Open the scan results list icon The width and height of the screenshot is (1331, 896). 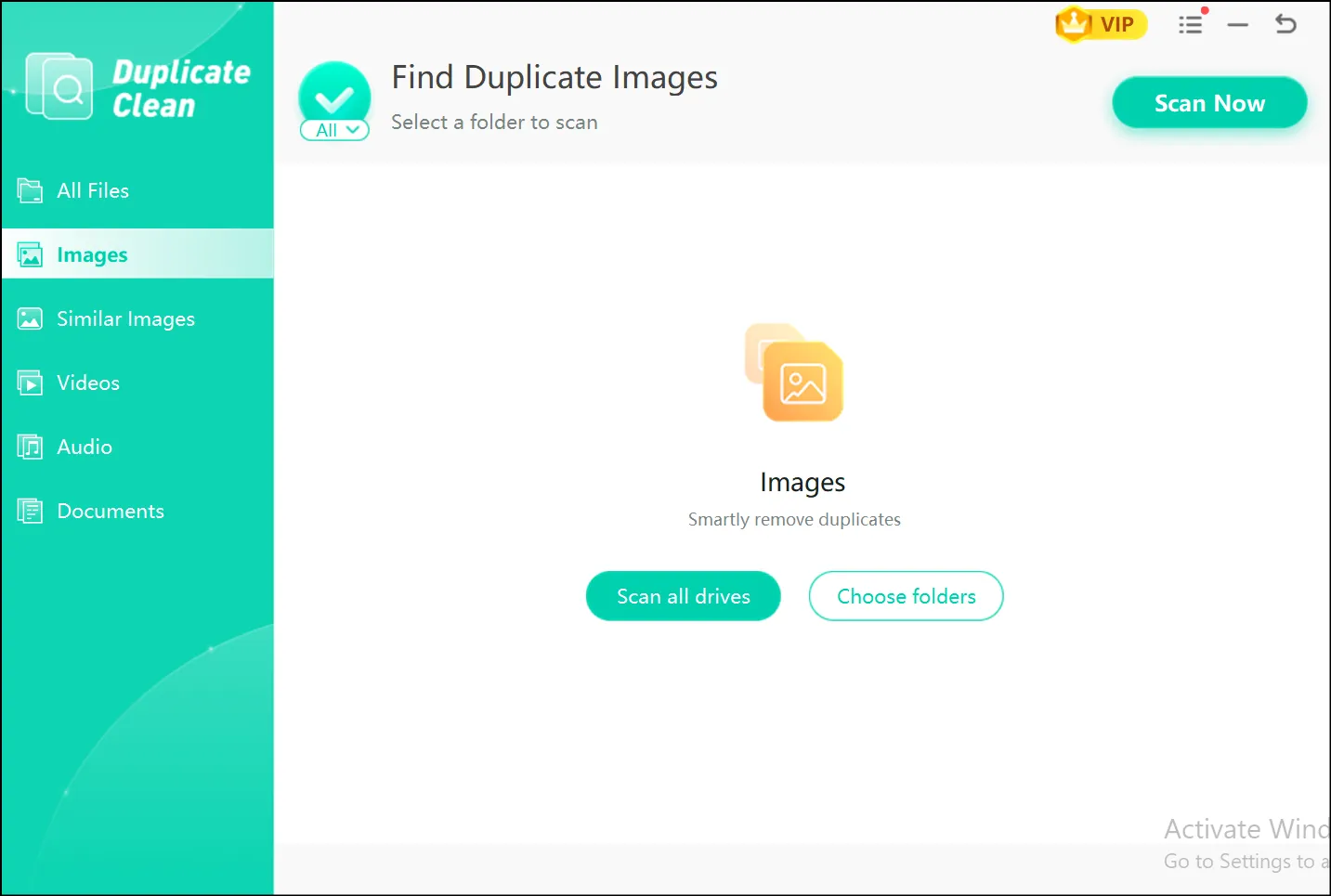(1191, 25)
